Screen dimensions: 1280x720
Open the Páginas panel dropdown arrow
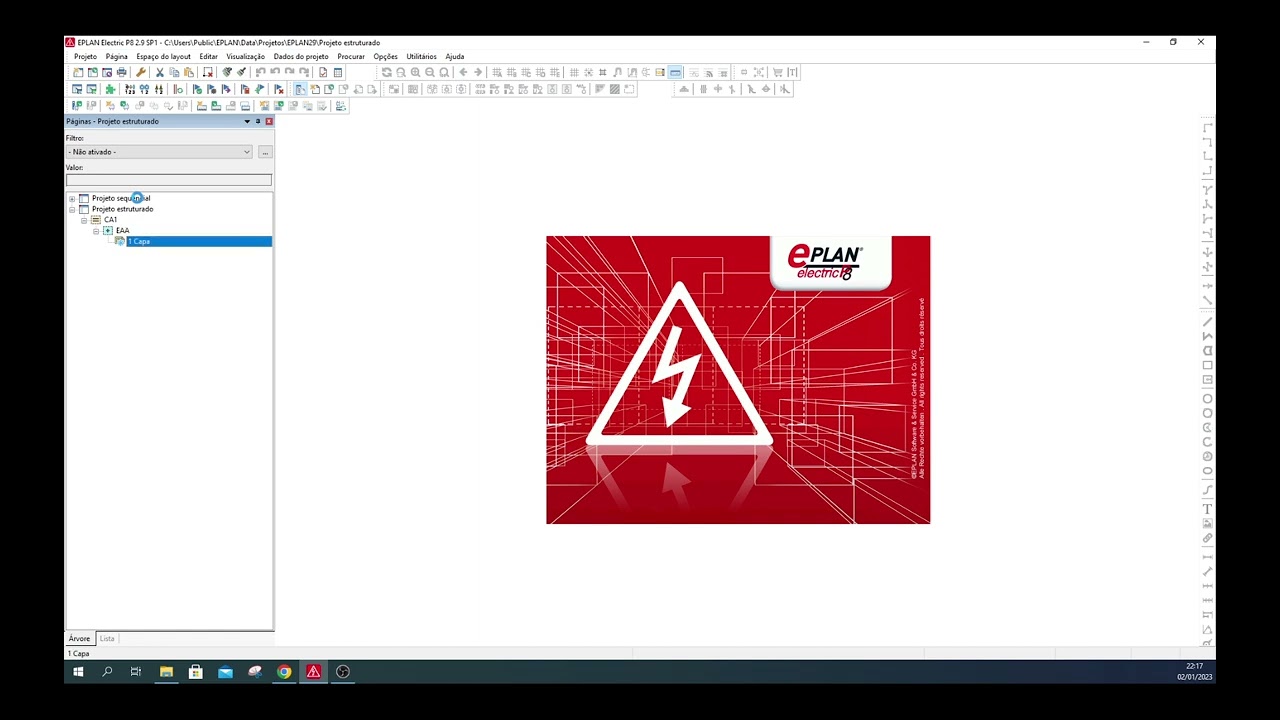point(247,121)
